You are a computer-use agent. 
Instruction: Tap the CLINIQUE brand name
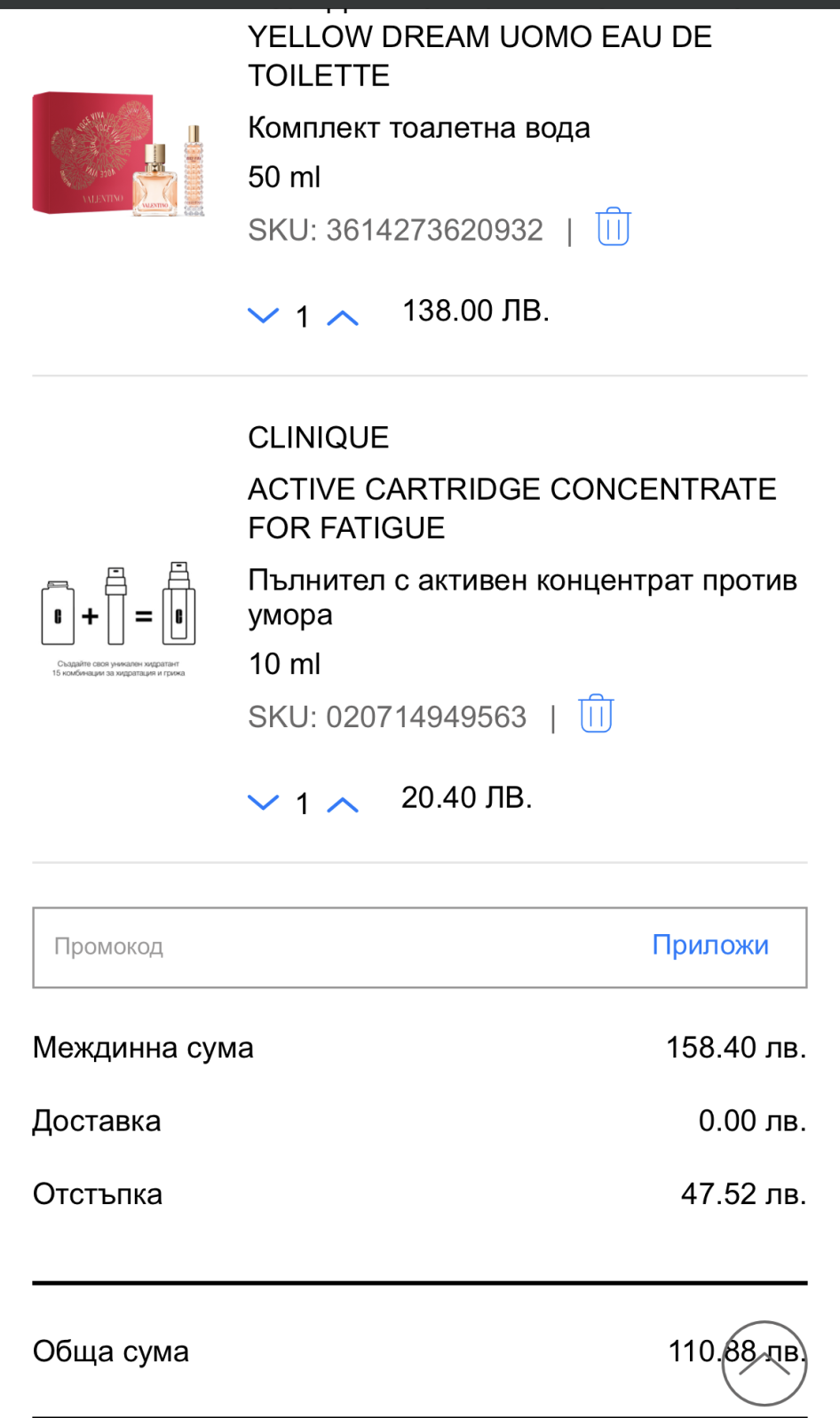(318, 438)
